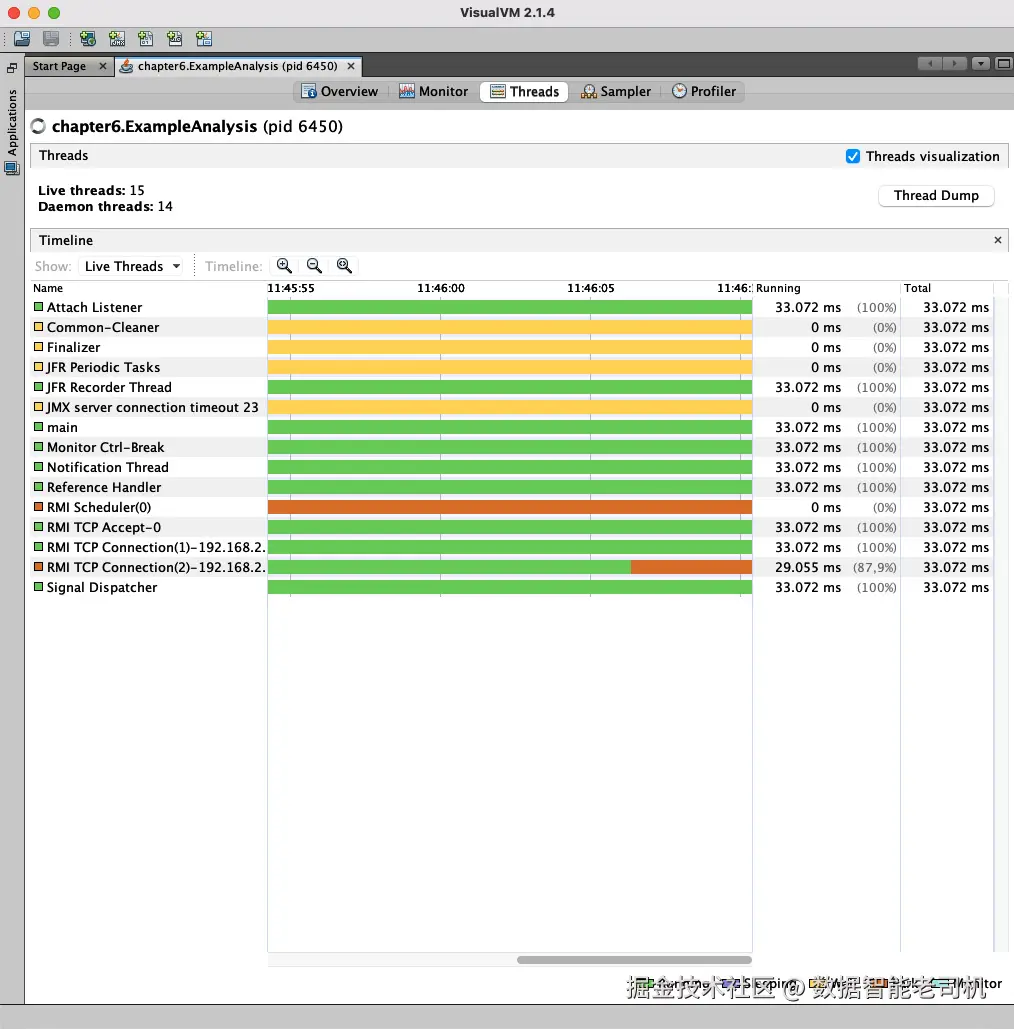
Task: Click the 29.055 ms running value
Action: pos(808,567)
